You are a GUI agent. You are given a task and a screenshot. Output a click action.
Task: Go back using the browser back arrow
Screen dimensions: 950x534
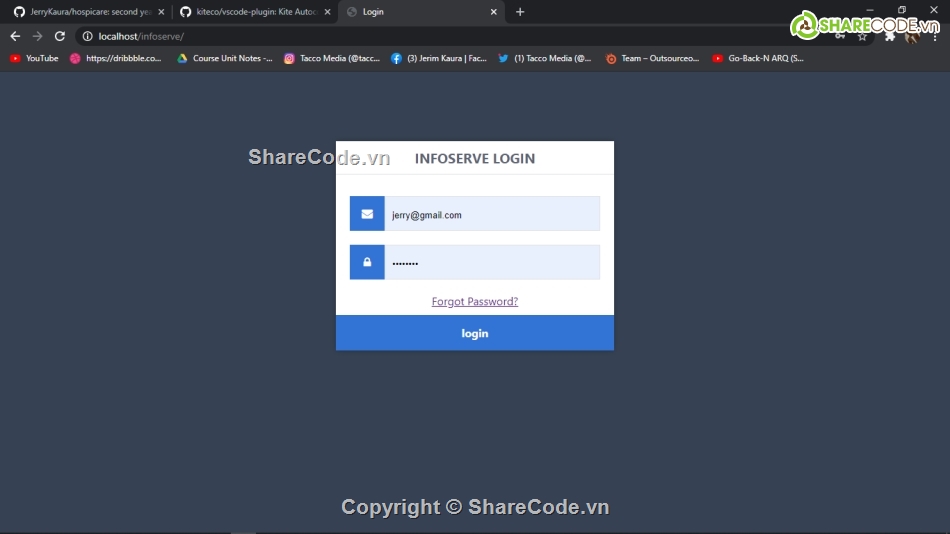(x=15, y=36)
